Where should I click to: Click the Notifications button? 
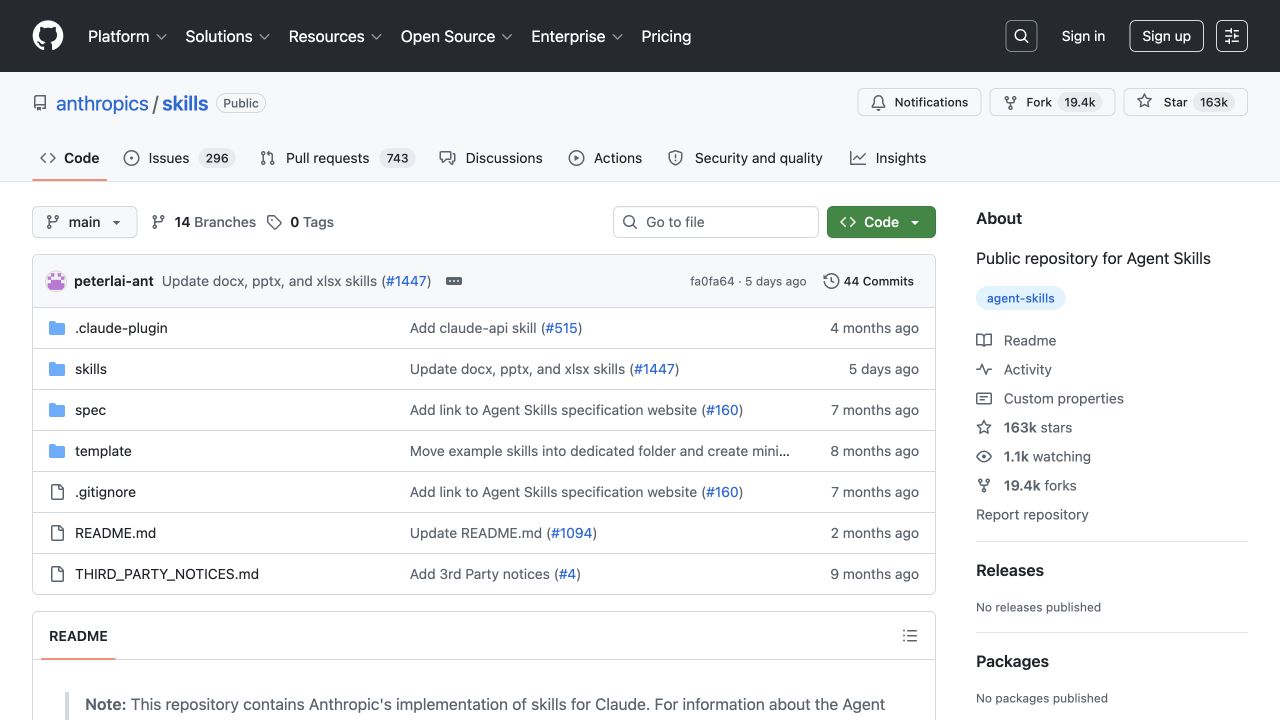pyautogui.click(x=919, y=102)
